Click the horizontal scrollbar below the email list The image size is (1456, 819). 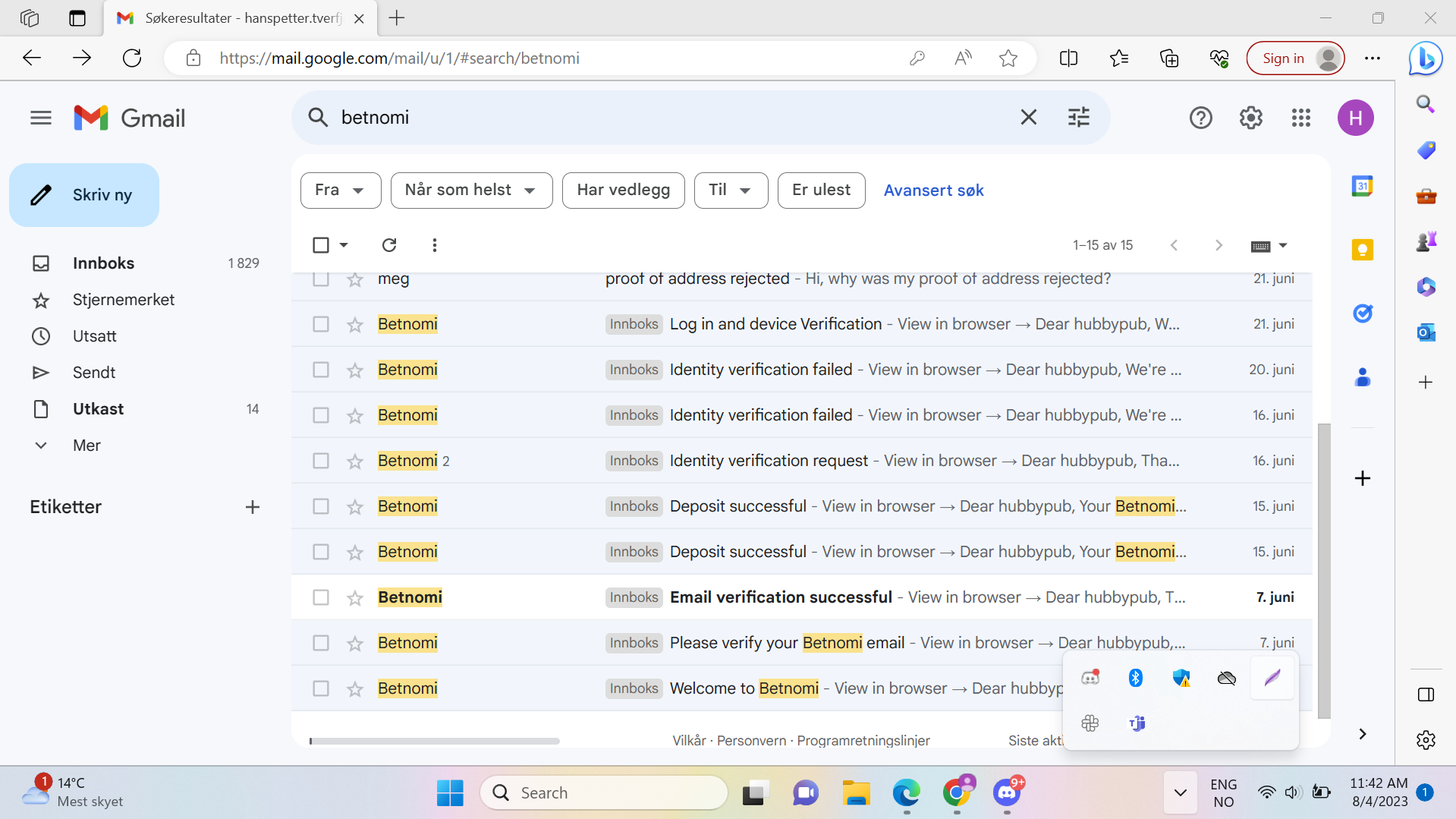[434, 741]
